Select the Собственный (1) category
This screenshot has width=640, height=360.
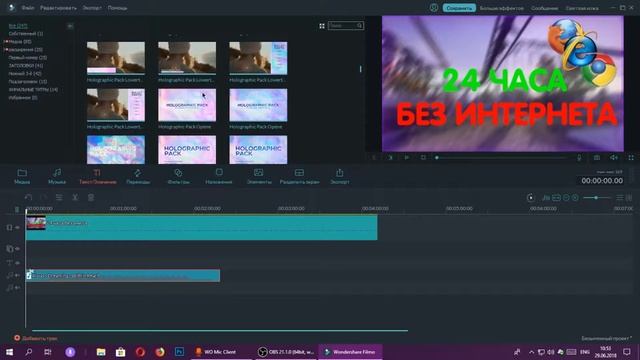click(x=26, y=33)
